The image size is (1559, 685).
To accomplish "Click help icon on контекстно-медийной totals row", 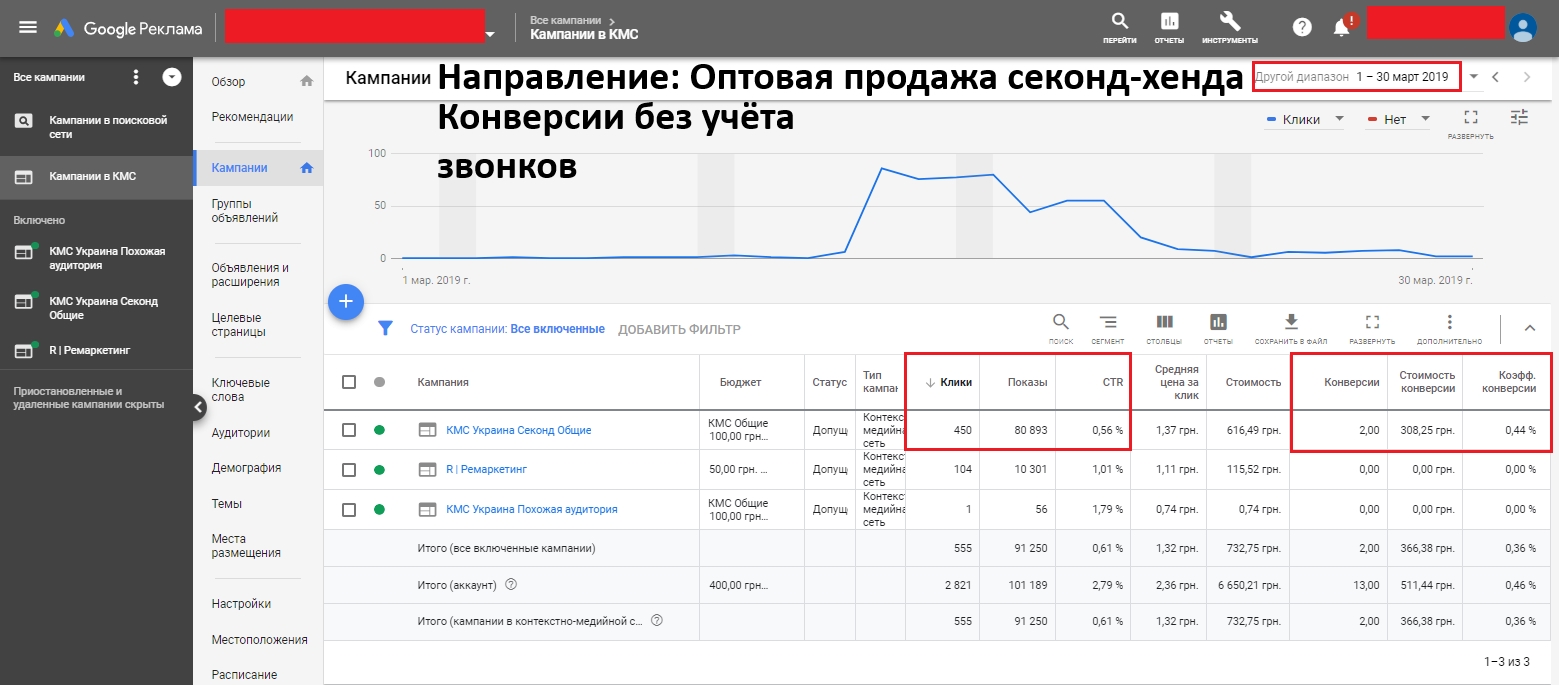I will coord(657,620).
